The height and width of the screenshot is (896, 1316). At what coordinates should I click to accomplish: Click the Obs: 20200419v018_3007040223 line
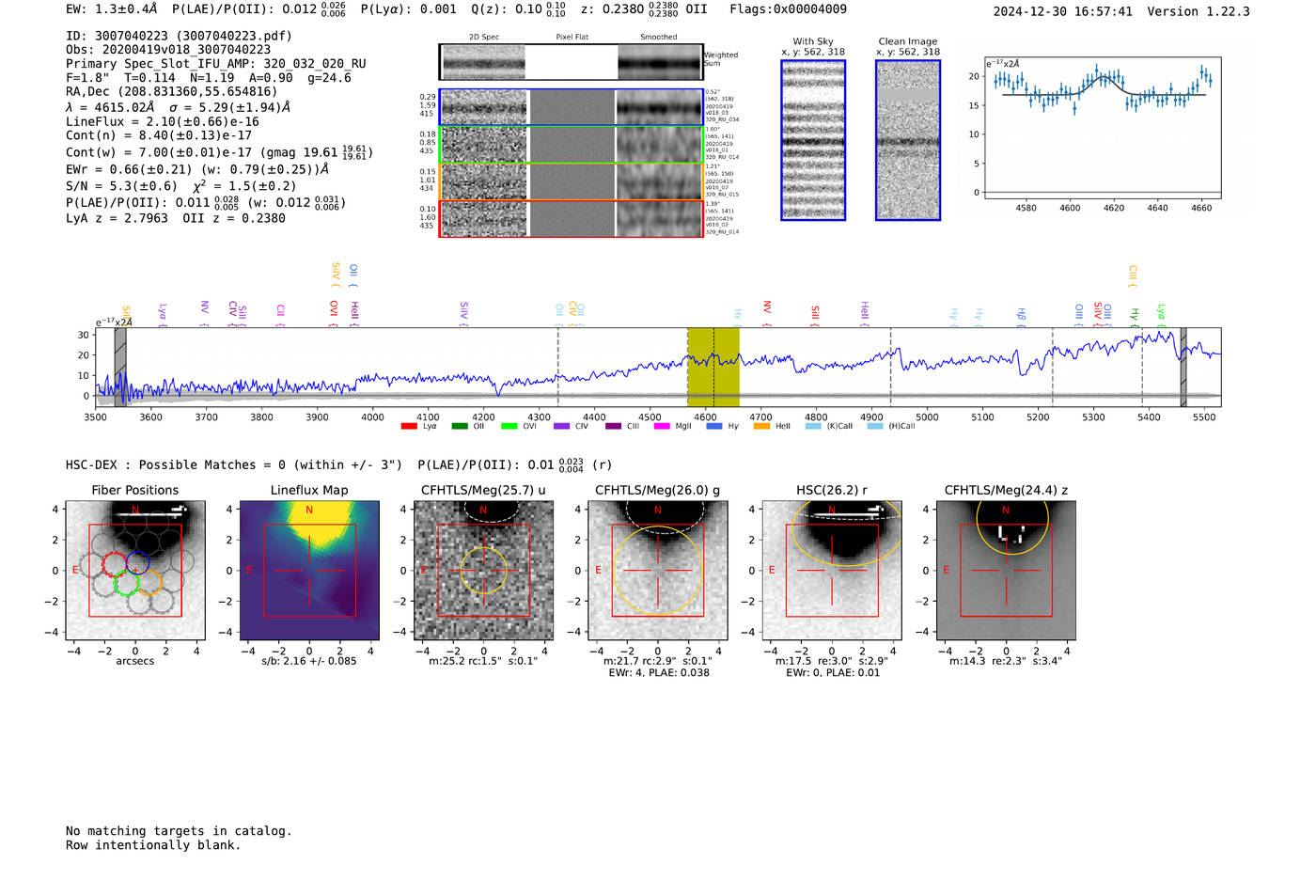[x=168, y=50]
